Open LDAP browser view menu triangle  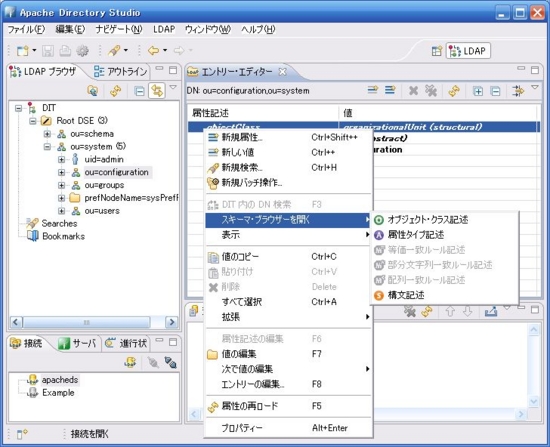click(x=173, y=87)
